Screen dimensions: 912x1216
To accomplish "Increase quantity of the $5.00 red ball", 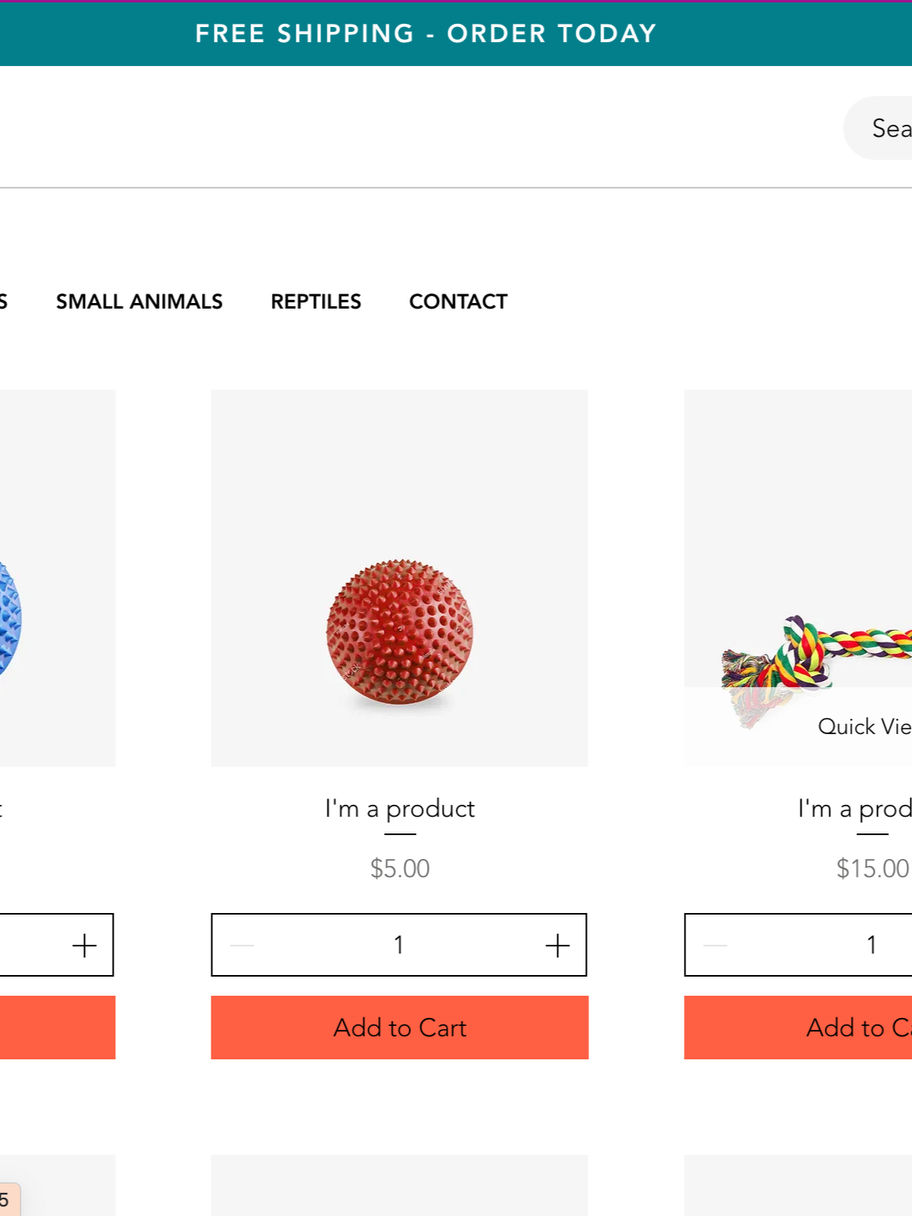I will click(557, 945).
